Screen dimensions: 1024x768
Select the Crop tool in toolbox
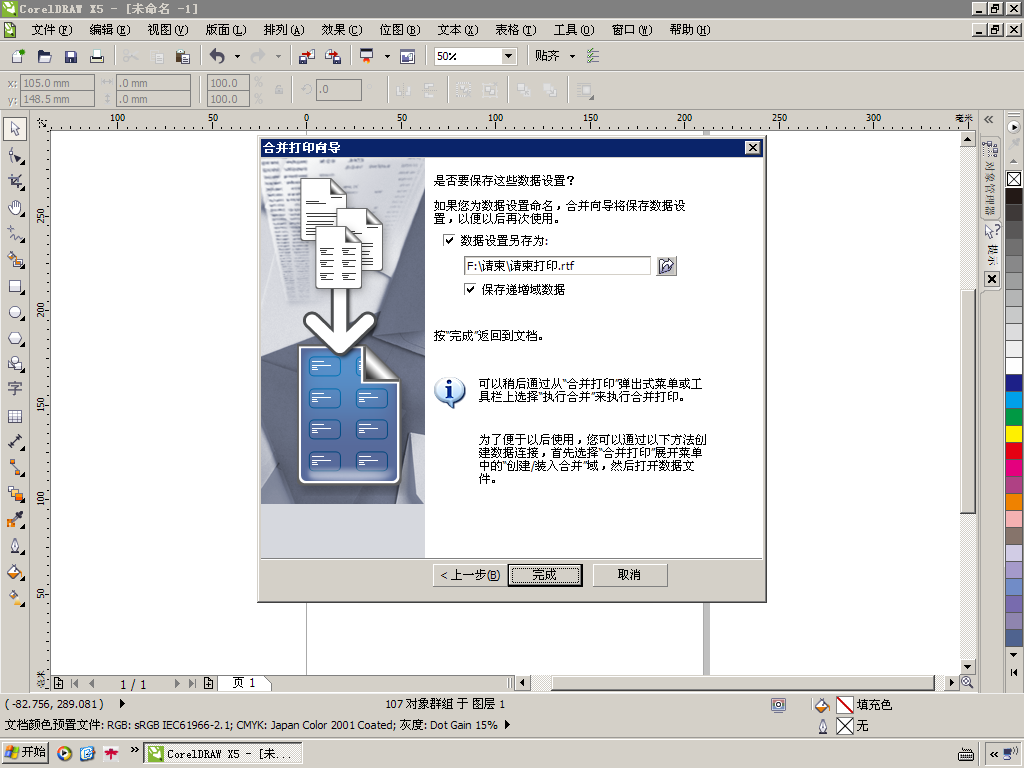pyautogui.click(x=15, y=182)
